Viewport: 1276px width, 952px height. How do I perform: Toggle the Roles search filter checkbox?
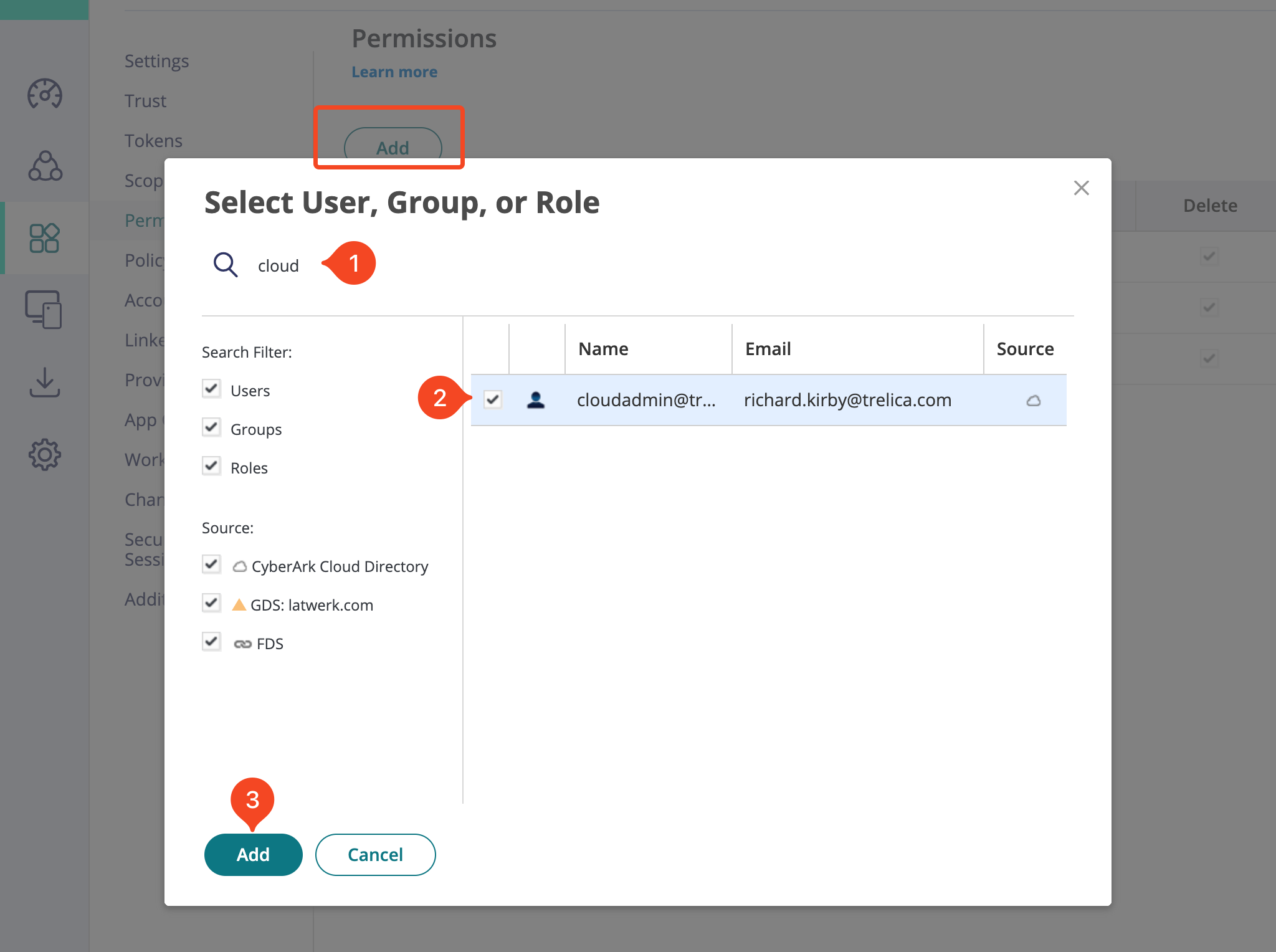pos(211,466)
